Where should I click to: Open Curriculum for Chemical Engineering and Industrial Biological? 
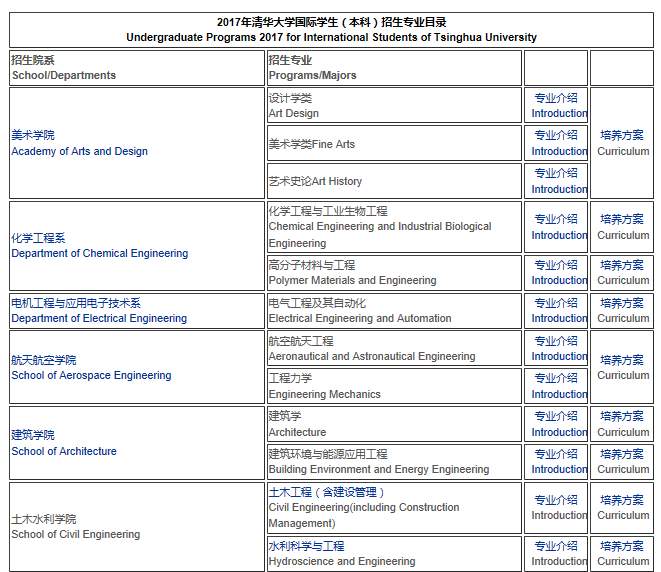[x=622, y=227]
